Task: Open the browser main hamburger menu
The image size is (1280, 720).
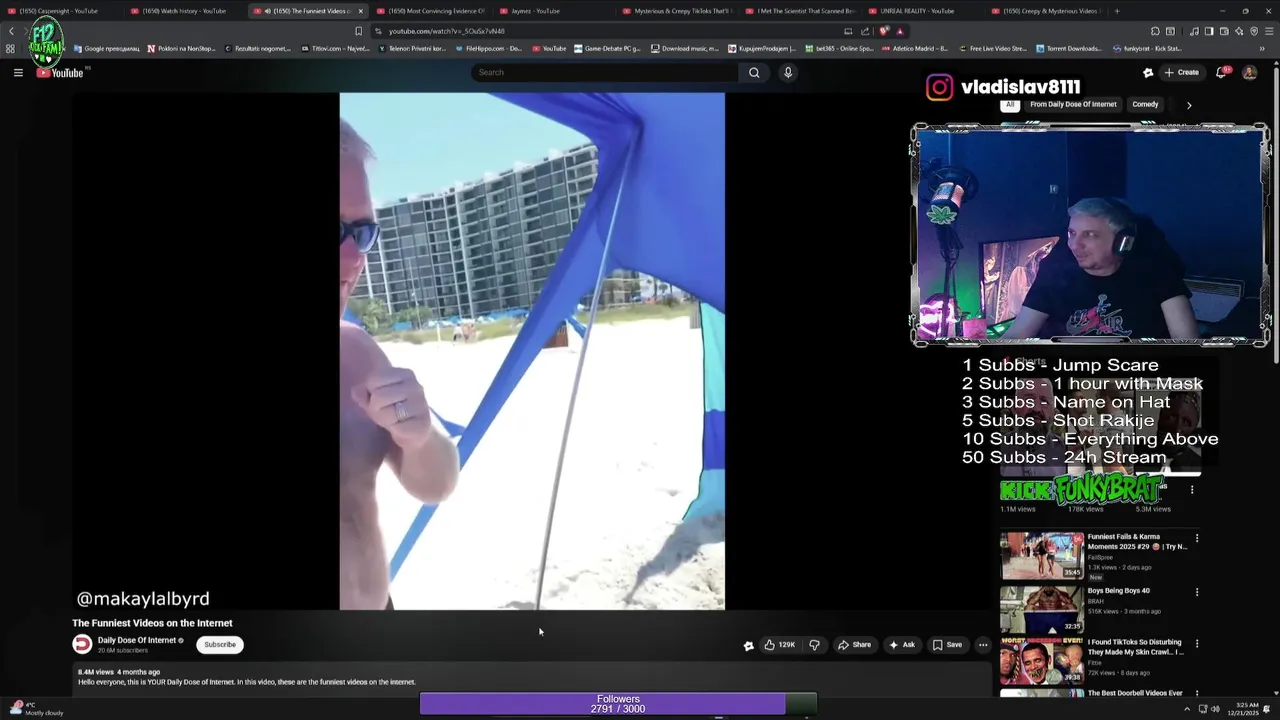Action: (1269, 31)
